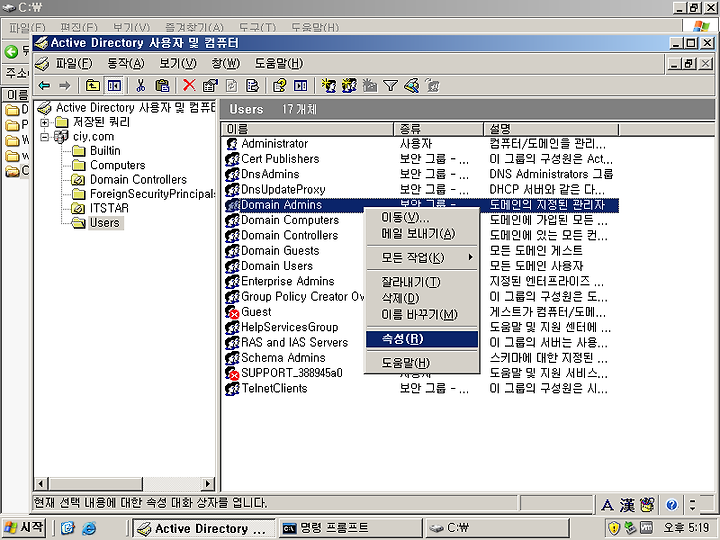Click the tree pane horizontal scrollbar thumb

coord(96,484)
